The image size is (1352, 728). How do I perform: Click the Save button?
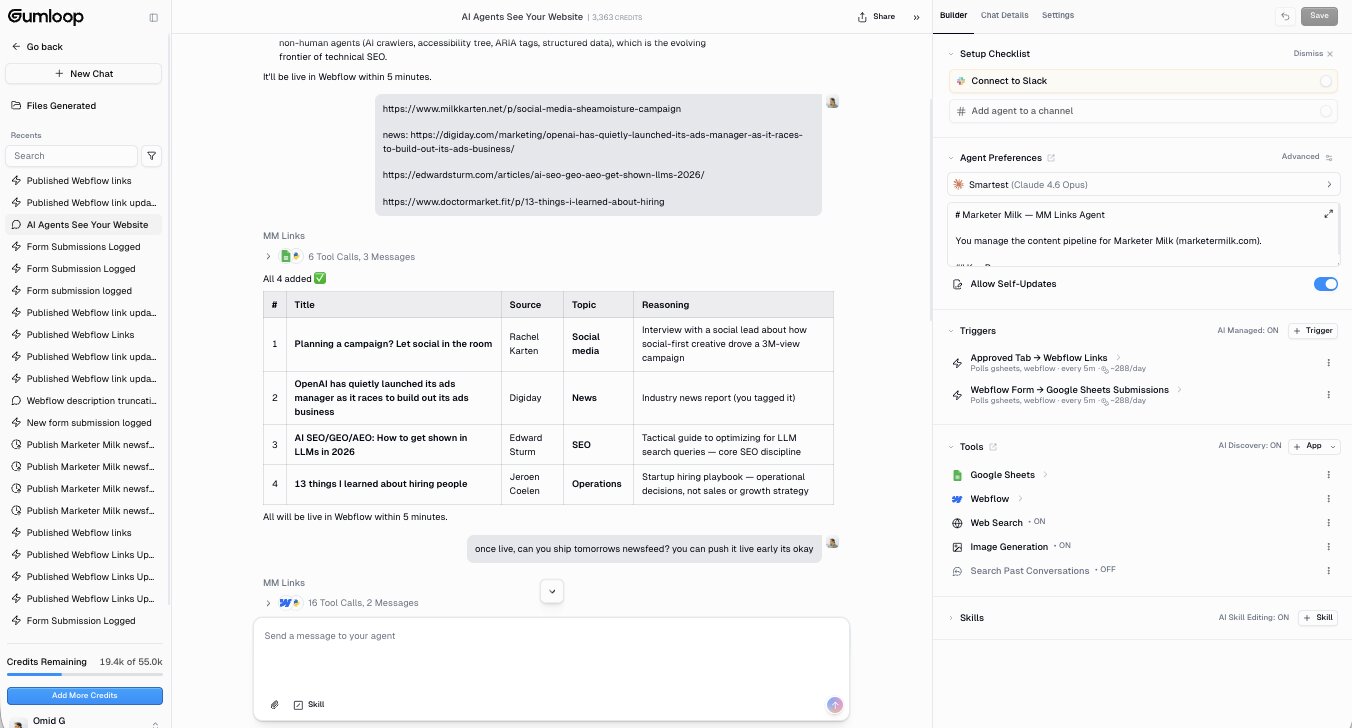coord(1319,16)
